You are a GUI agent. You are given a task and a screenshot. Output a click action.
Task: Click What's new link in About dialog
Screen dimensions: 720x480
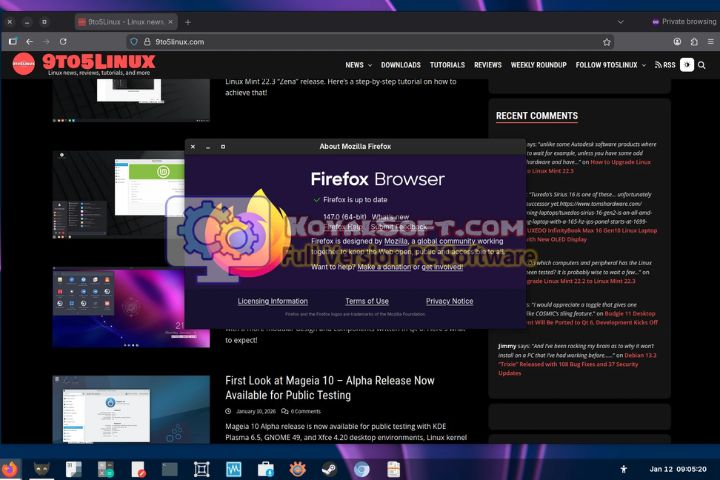tap(390, 217)
